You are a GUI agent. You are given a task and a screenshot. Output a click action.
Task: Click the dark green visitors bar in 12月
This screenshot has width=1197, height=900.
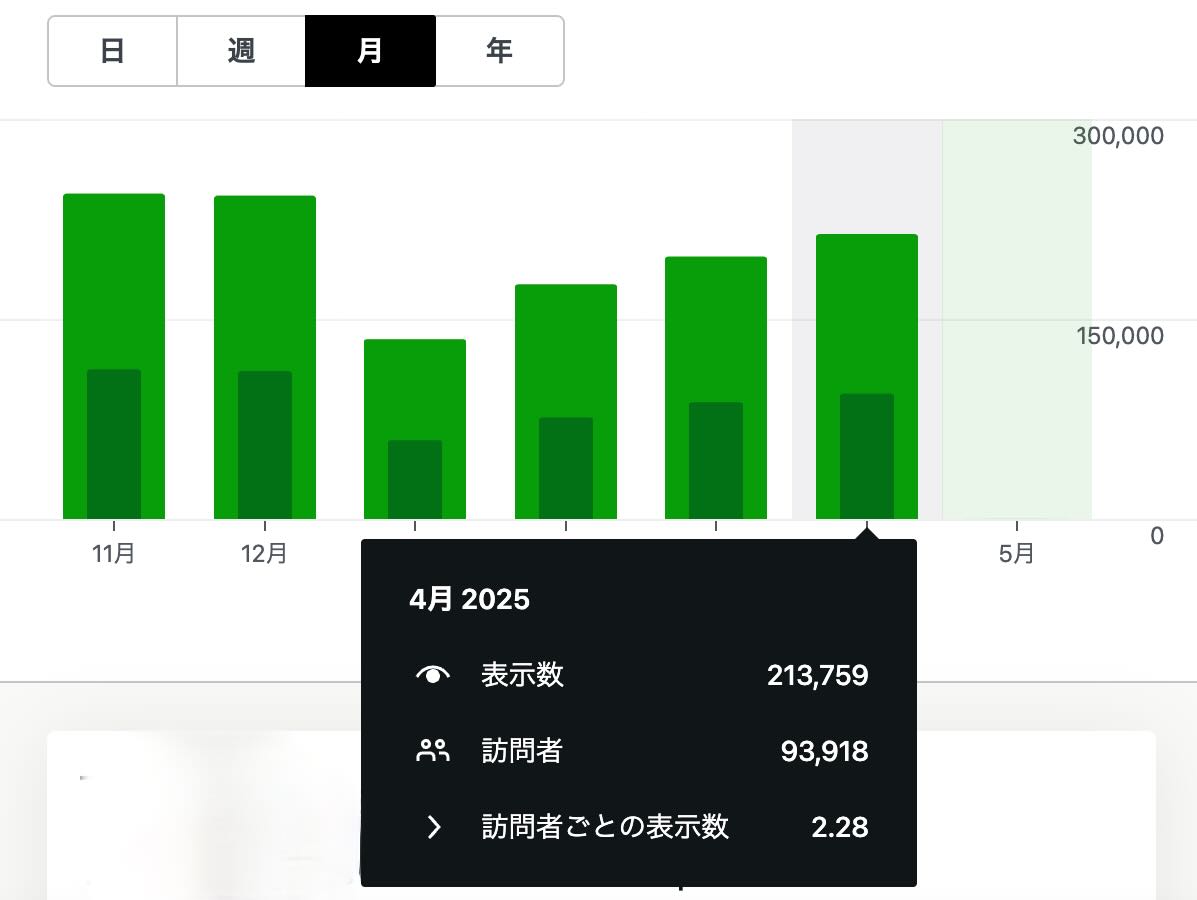[265, 445]
